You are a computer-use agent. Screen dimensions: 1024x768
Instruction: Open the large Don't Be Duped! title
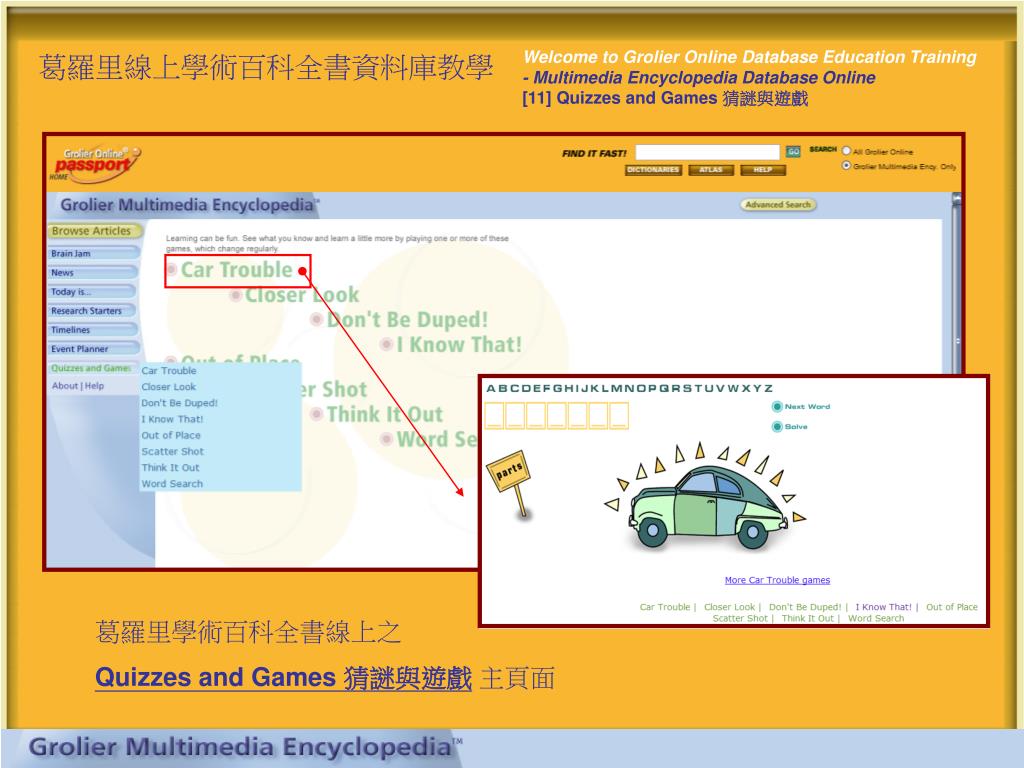pyautogui.click(x=408, y=320)
